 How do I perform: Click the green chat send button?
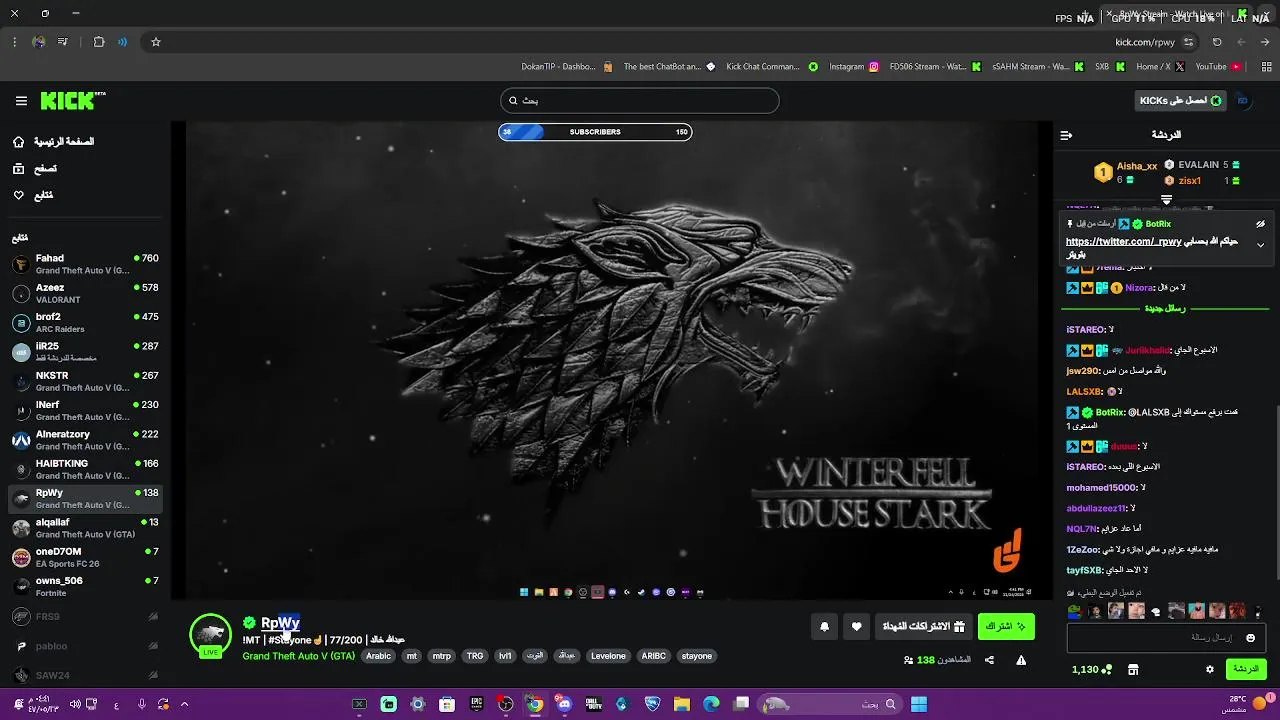(x=1246, y=669)
